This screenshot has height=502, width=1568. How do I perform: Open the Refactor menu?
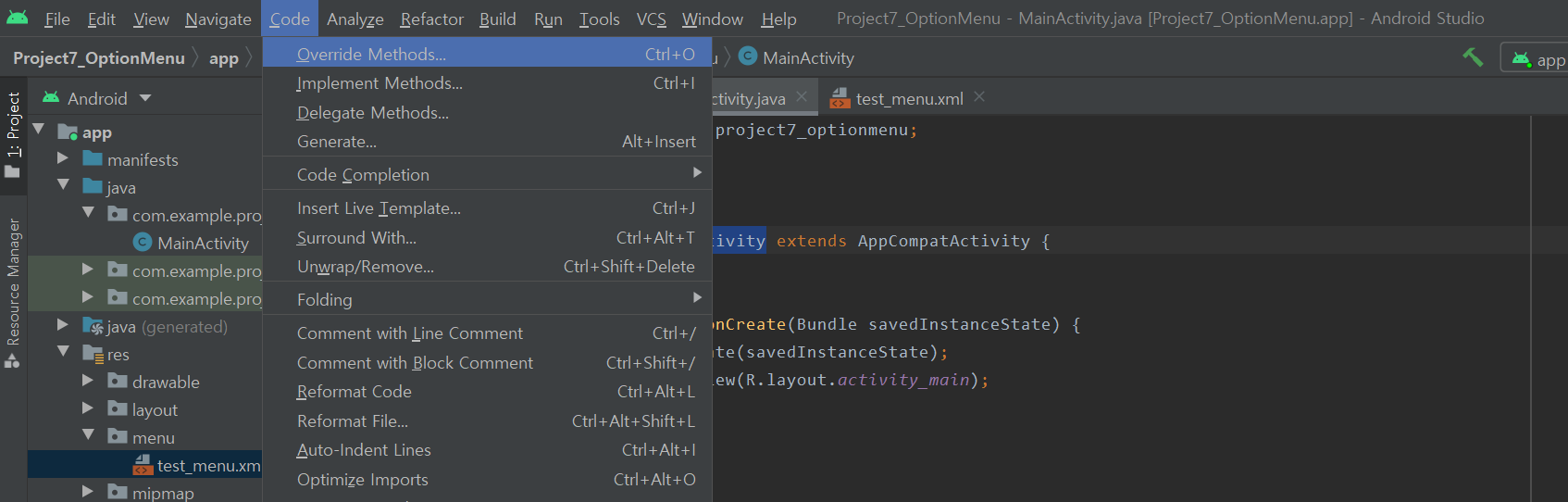432,19
